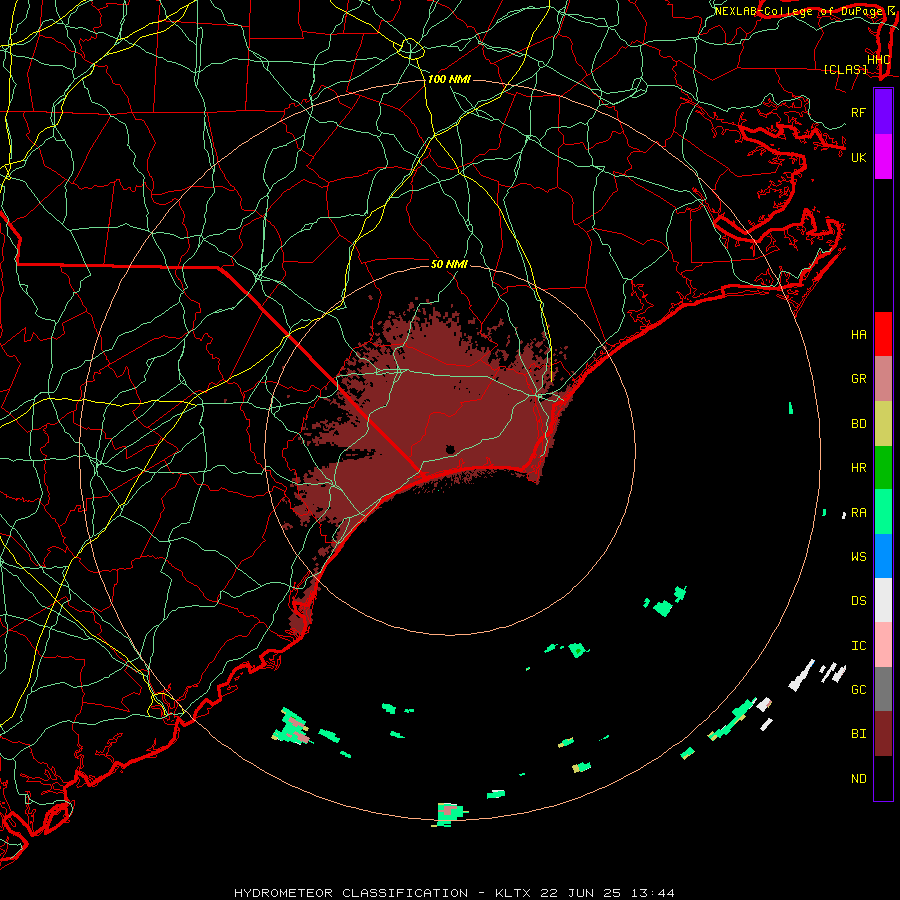Click the 'NEXLAB-College of DuPage' credit text
Viewport: 900px width, 900px height.
(x=800, y=11)
